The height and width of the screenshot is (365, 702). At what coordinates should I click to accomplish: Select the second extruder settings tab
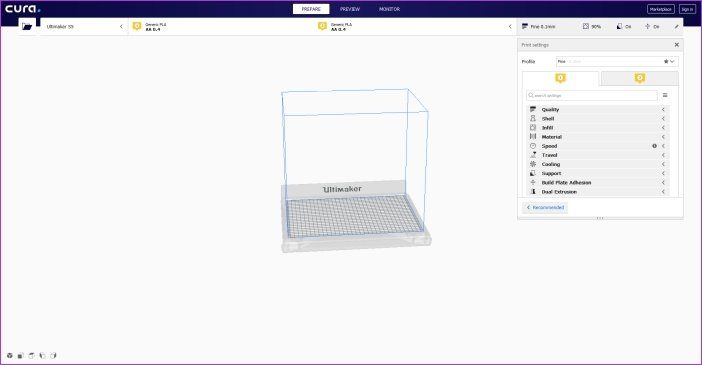tap(640, 78)
